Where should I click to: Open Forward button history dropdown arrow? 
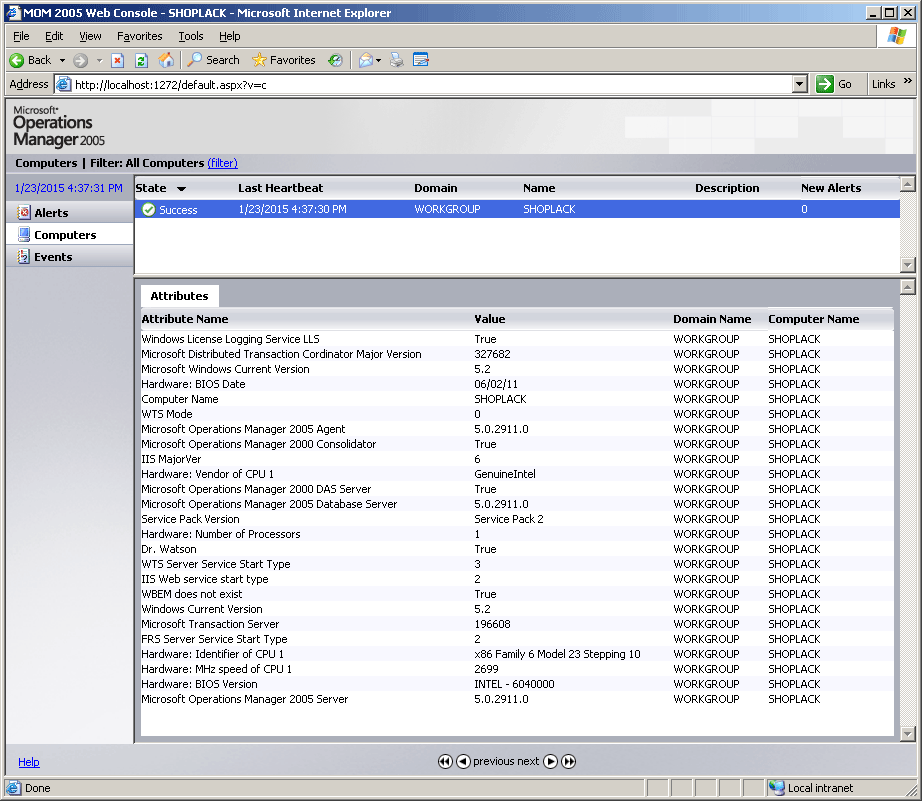99,60
